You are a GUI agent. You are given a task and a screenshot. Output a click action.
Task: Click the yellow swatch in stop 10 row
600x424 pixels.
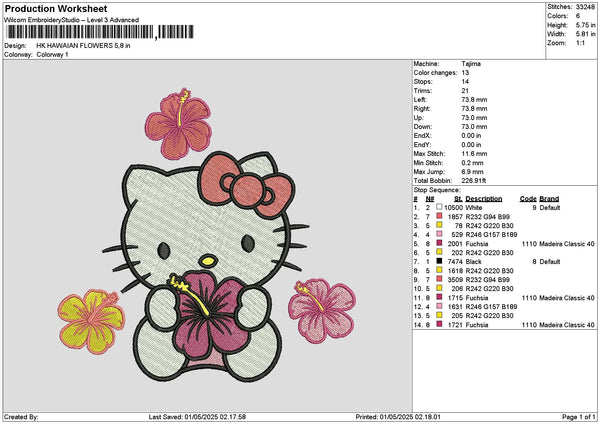(x=439, y=288)
